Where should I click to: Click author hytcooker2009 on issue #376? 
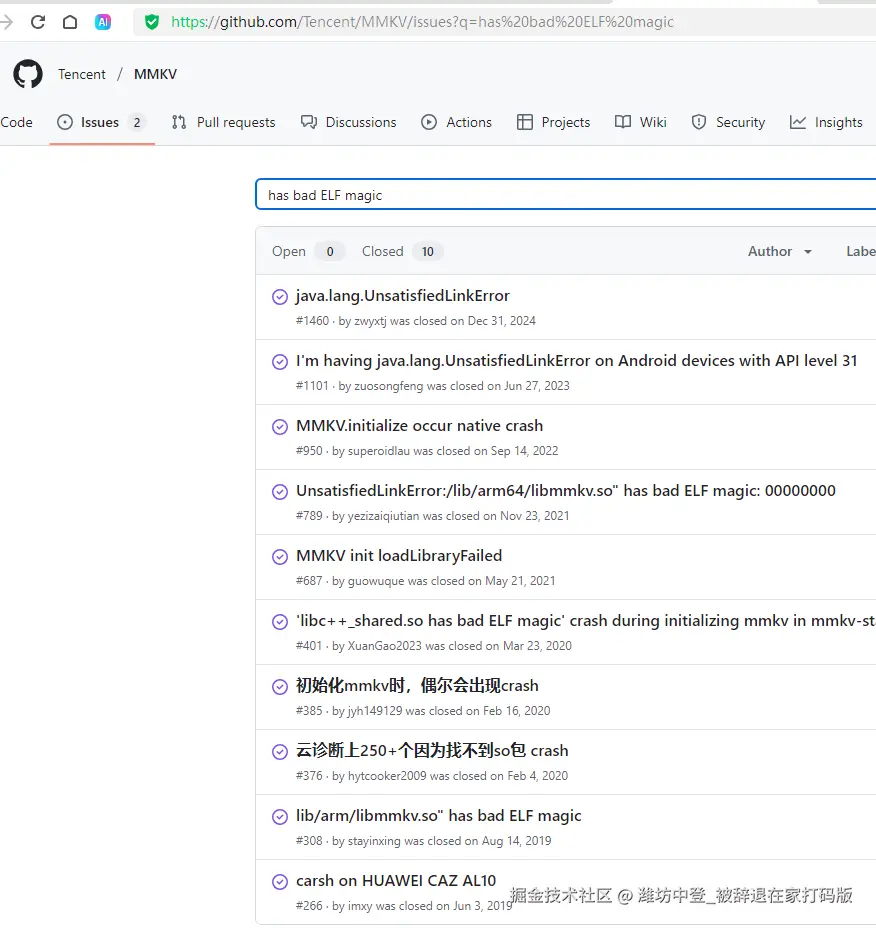[x=387, y=776]
